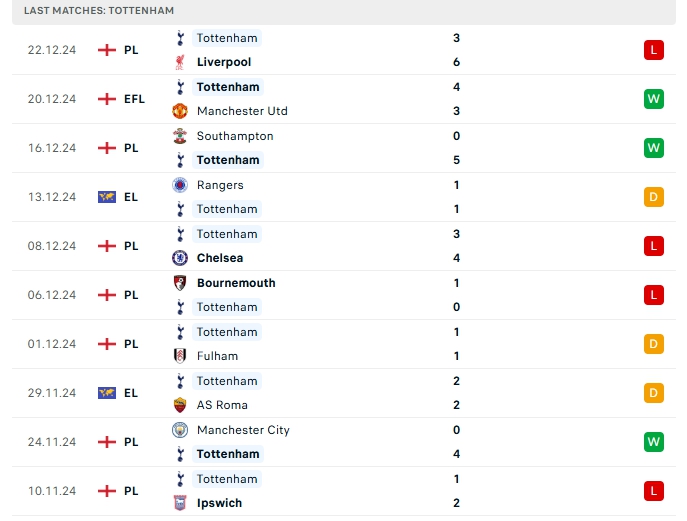This screenshot has height=521, width=687.
Task: Click orange D badge for Rangers match
Action: [x=653, y=197]
